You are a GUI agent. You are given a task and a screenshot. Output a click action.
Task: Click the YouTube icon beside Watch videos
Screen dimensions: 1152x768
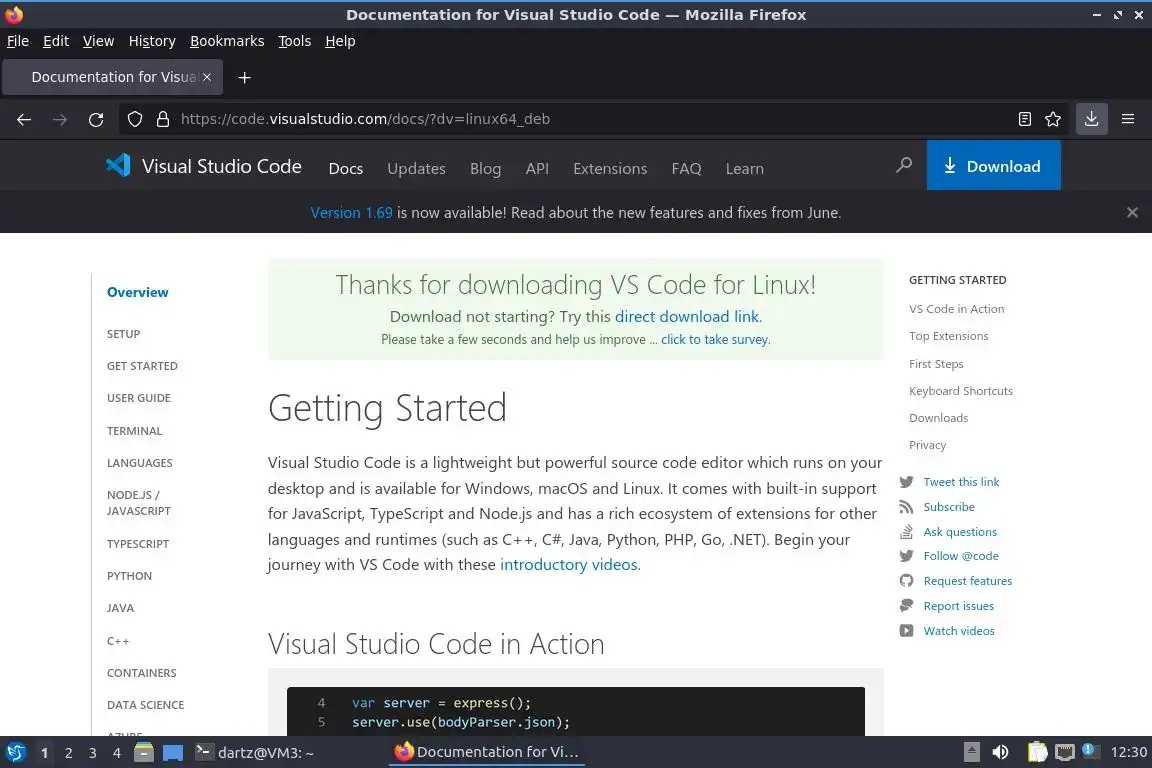tap(907, 631)
